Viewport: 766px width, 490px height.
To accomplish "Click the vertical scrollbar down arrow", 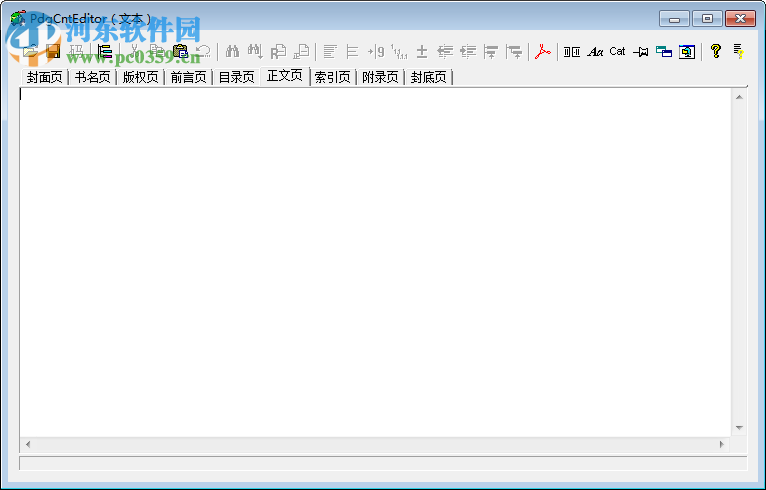I will coord(739,428).
